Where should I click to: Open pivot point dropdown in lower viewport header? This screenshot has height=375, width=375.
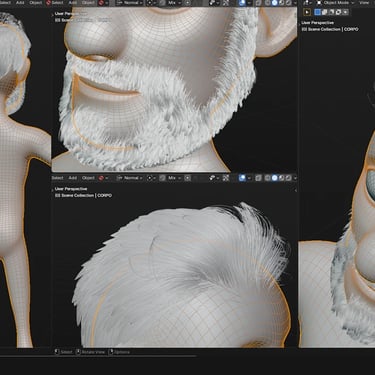(x=151, y=178)
